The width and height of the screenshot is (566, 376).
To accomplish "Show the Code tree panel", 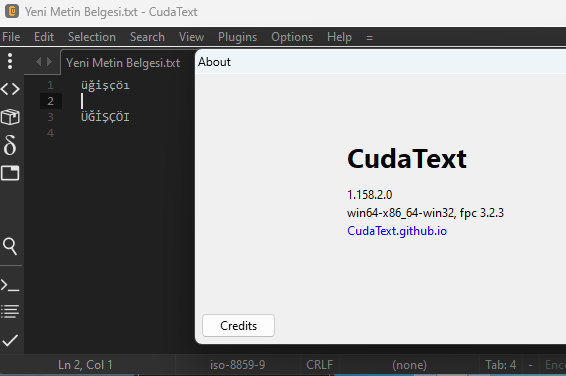I will pos(10,89).
